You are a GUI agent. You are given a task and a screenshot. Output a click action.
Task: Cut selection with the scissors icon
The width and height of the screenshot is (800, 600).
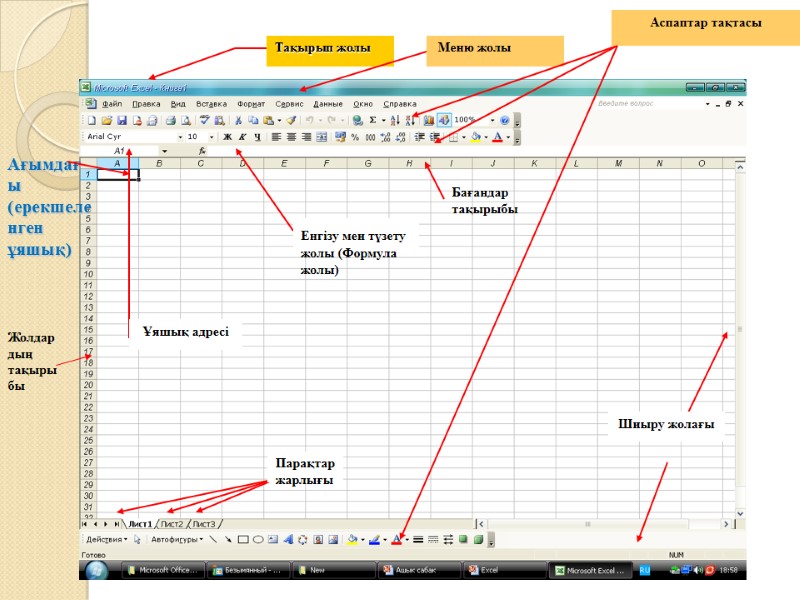point(238,120)
